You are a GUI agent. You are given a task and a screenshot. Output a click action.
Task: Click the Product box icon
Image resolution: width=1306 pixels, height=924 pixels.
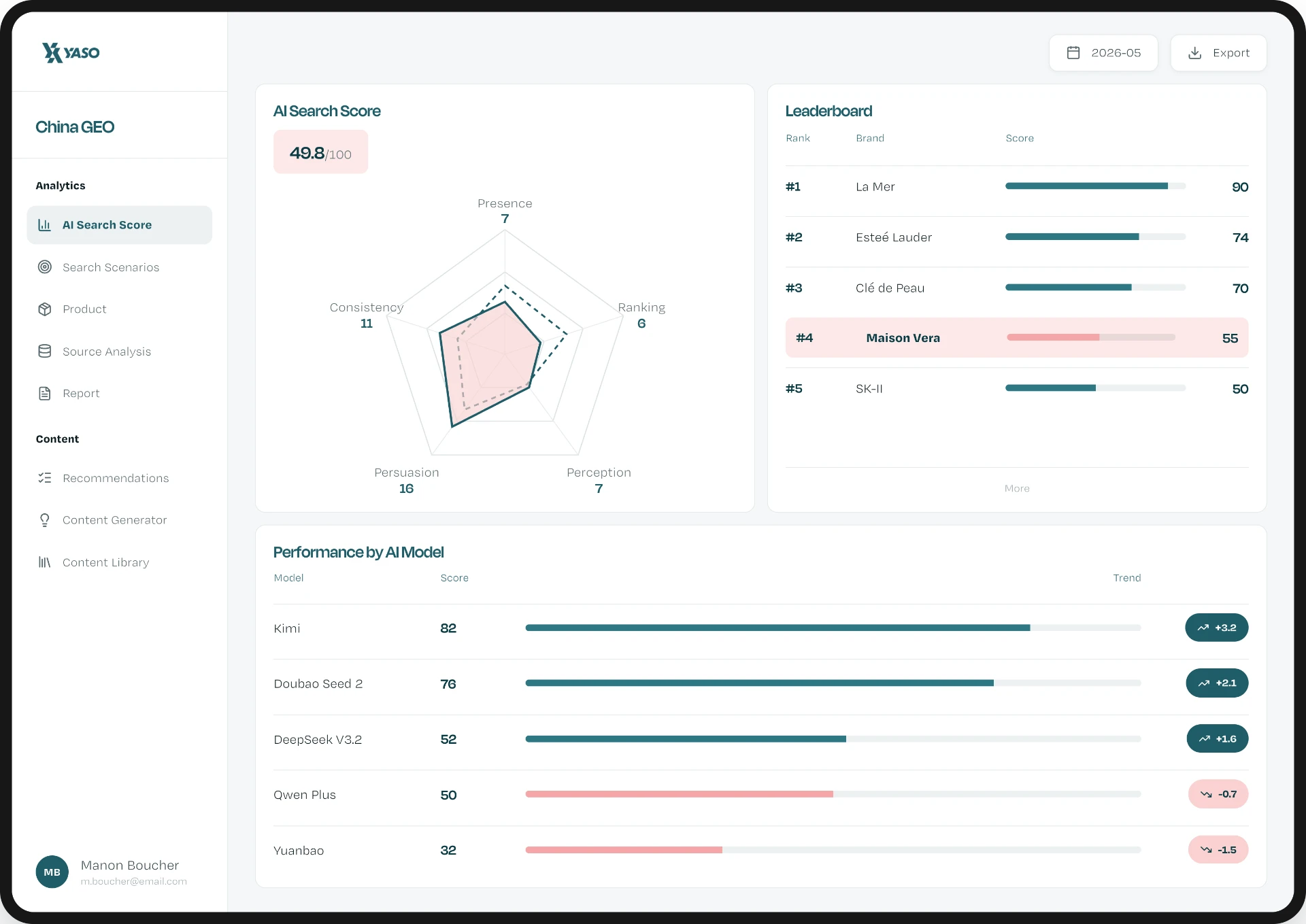pos(45,309)
